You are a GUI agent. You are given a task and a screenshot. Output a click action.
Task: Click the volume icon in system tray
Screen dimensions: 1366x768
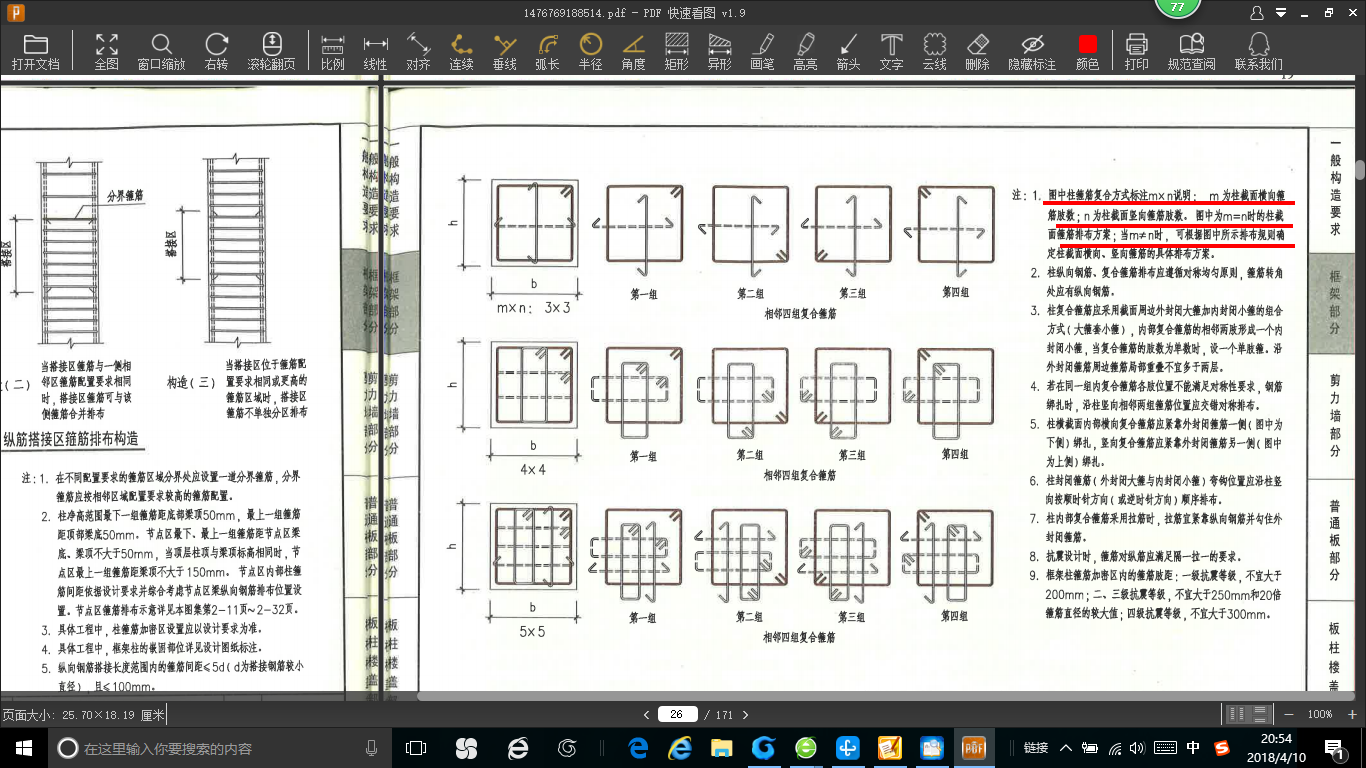click(x=1138, y=747)
